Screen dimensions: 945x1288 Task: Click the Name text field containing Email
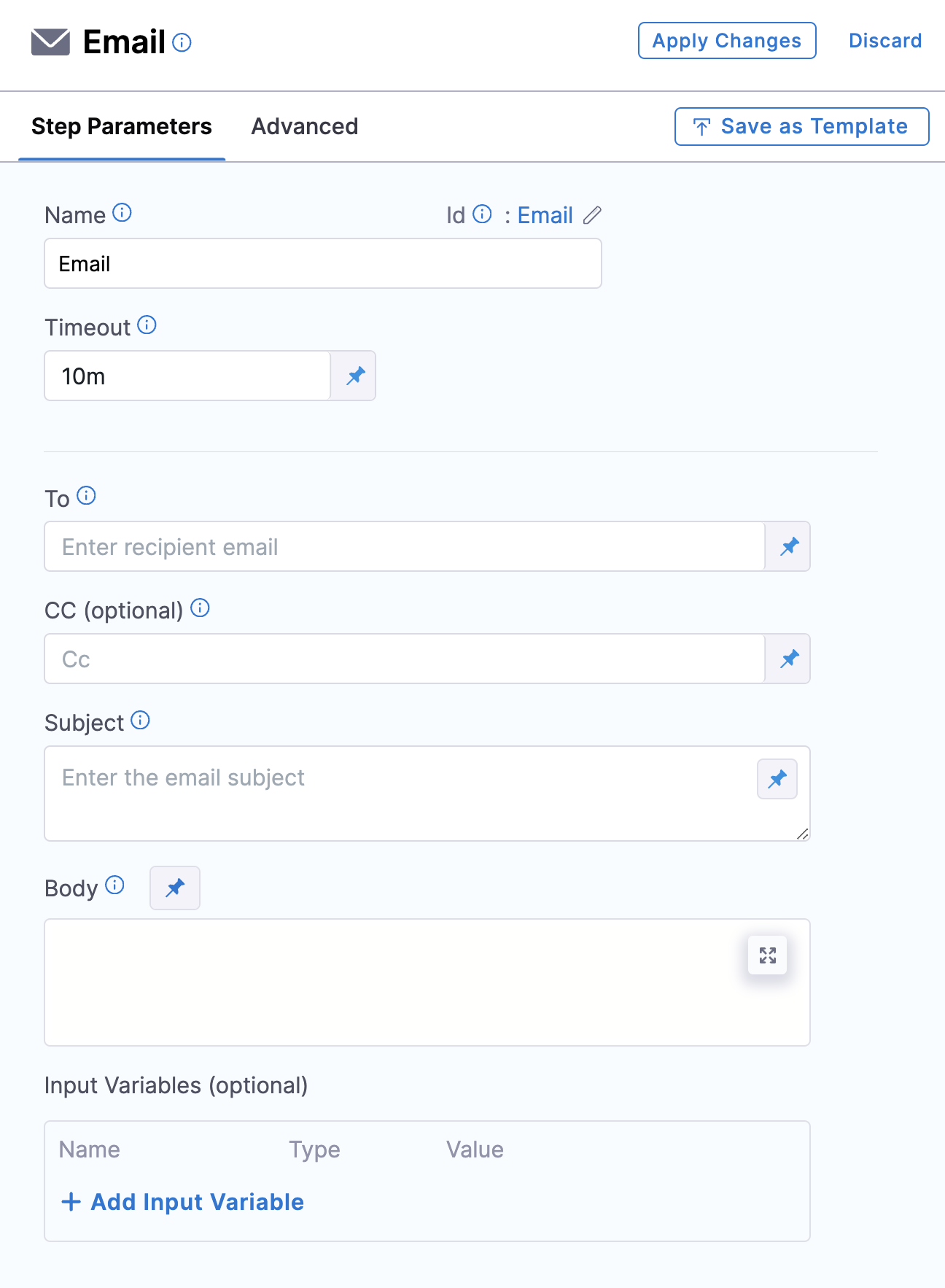tap(323, 264)
